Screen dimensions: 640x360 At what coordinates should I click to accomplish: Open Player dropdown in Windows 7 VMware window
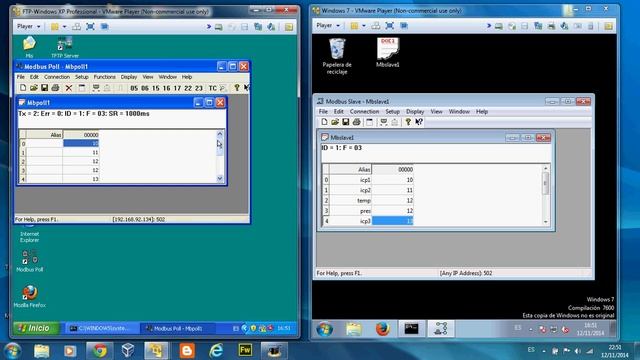pyautogui.click(x=328, y=26)
